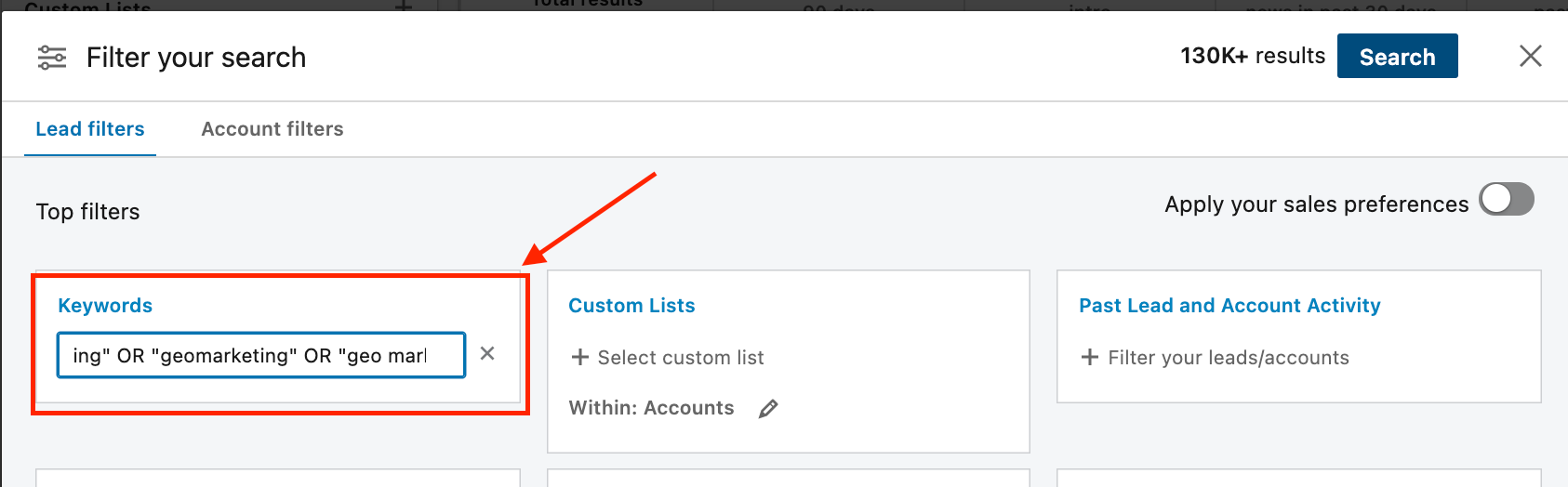The width and height of the screenshot is (1568, 487).
Task: Click the blue Search button
Action: tap(1397, 56)
